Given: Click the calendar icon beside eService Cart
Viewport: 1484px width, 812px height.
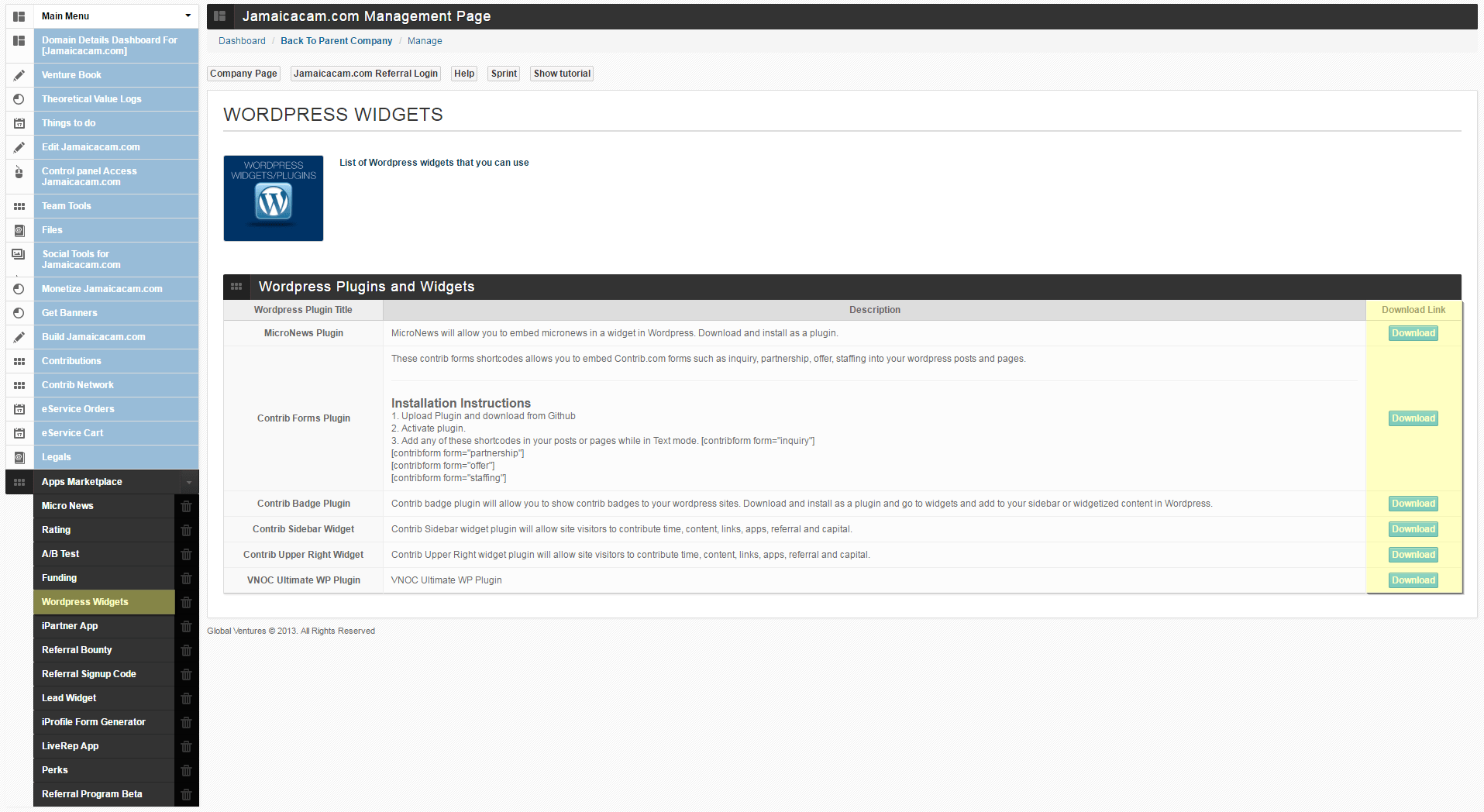Looking at the screenshot, I should click(19, 433).
